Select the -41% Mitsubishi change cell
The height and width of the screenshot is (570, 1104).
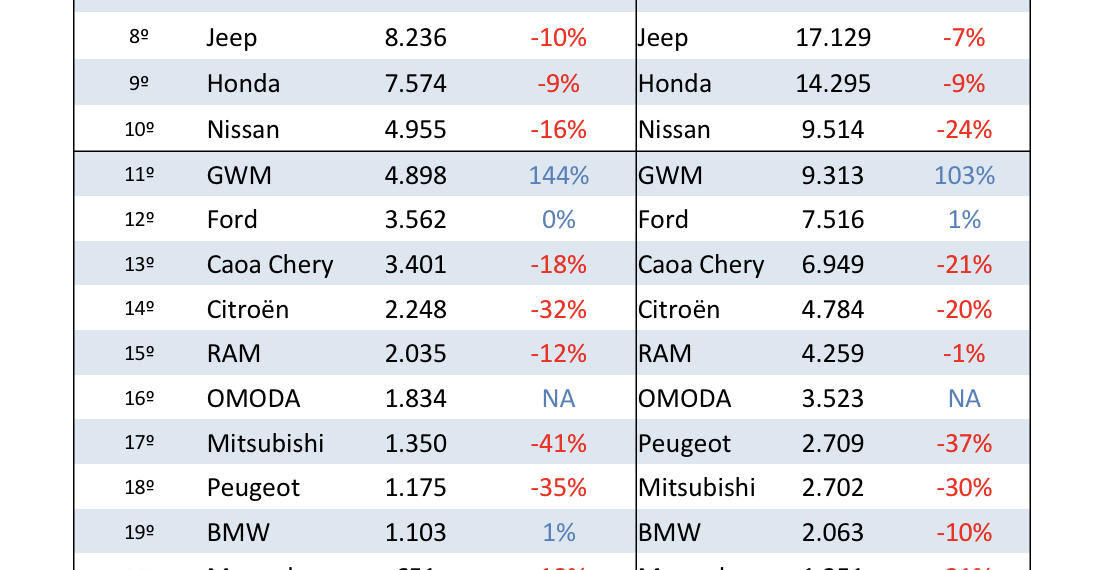(559, 444)
